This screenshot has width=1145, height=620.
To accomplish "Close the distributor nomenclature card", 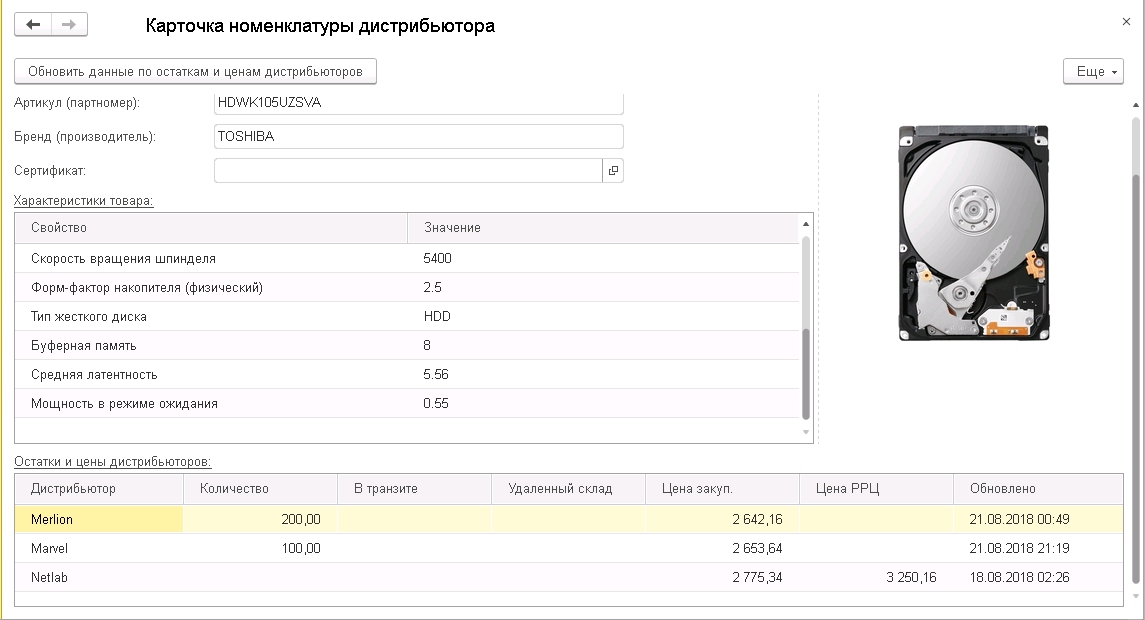I will pyautogui.click(x=1127, y=21).
